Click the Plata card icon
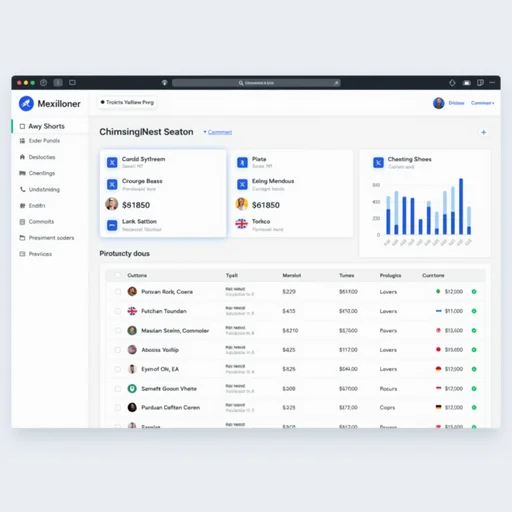Viewport: 512px width, 512px height. tap(242, 162)
